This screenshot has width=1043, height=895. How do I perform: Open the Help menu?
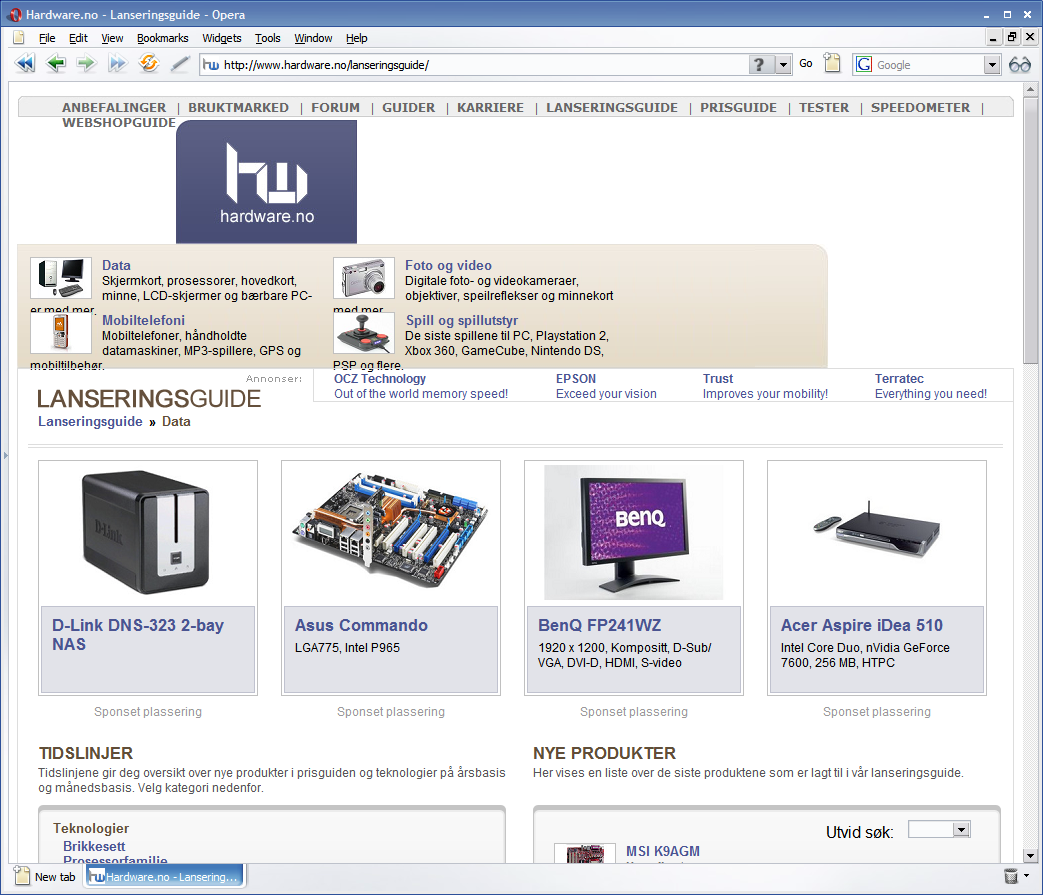tap(357, 38)
